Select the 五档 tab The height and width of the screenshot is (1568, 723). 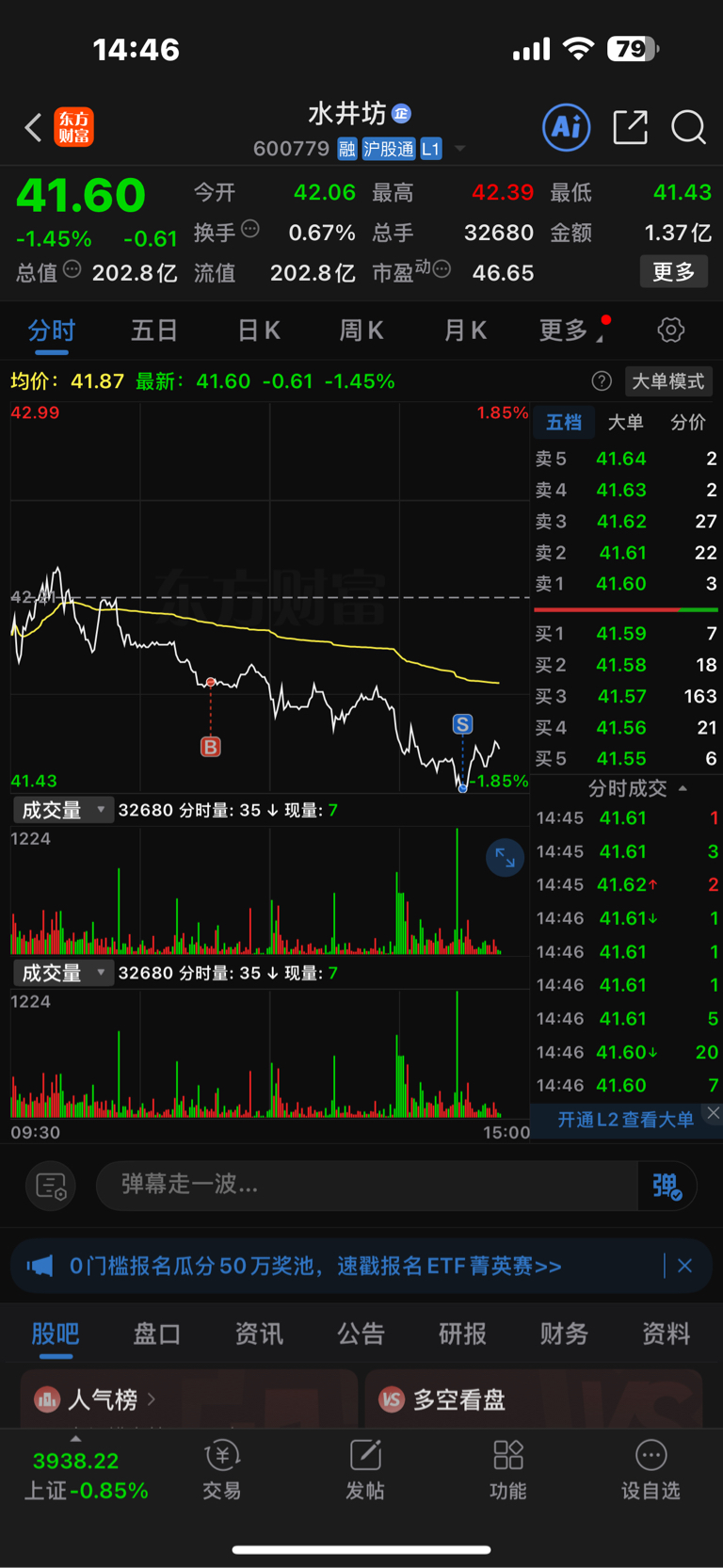[x=564, y=422]
